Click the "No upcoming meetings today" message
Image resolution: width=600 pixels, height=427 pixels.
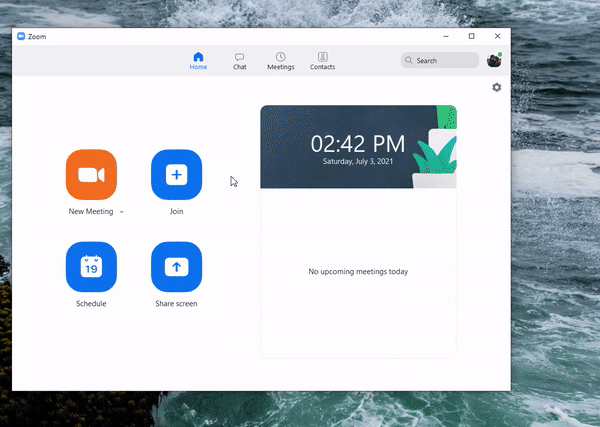(358, 272)
